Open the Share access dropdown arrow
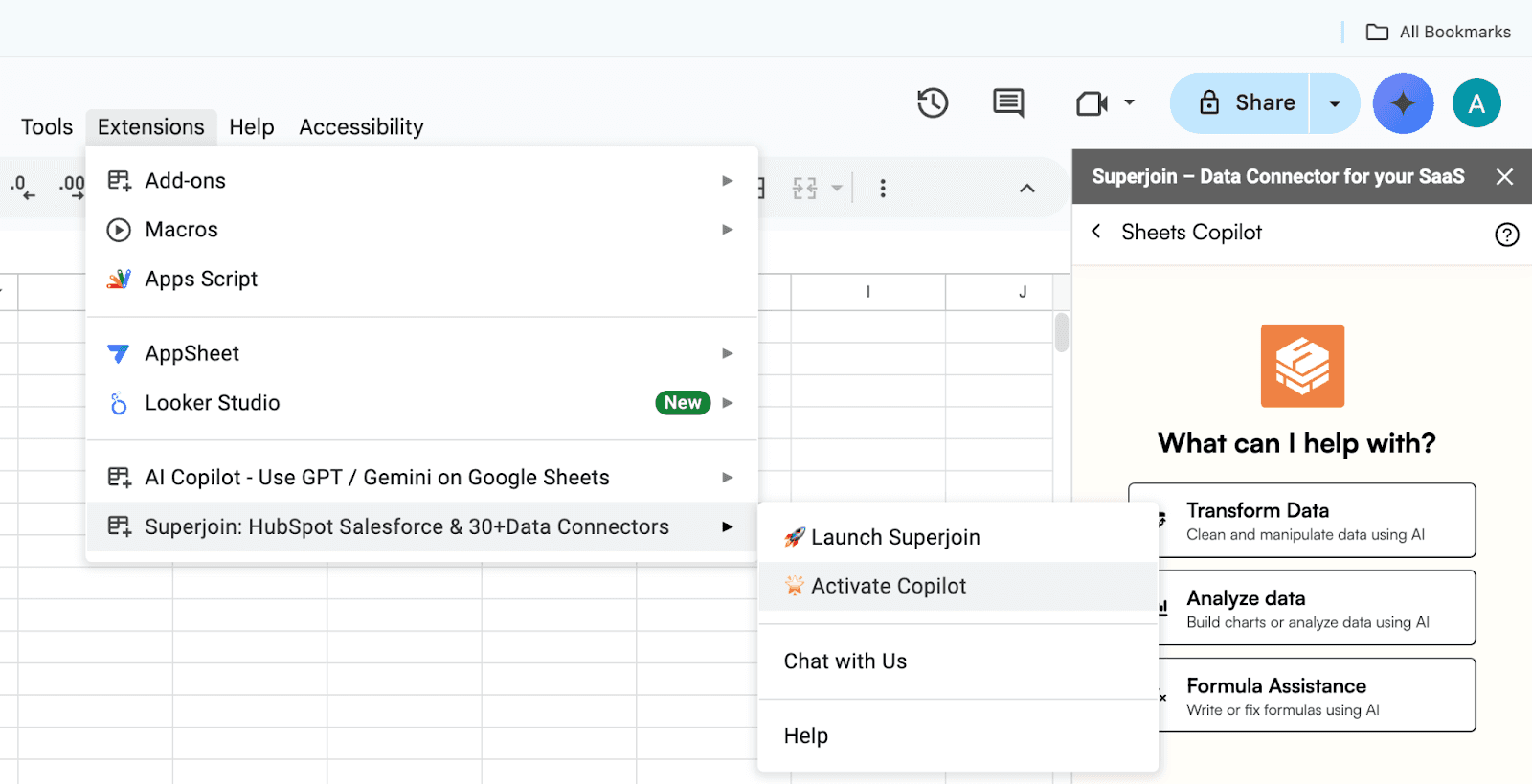 1335,103
